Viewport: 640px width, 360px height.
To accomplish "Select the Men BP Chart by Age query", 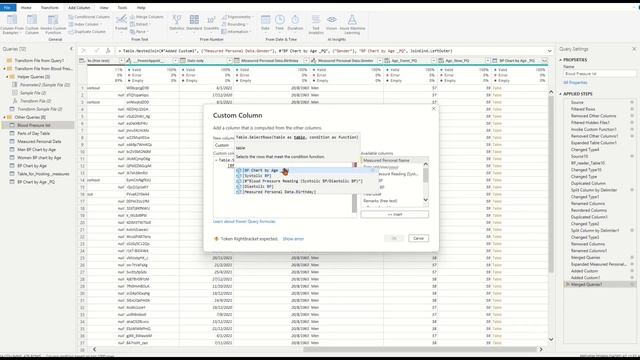I will click(36, 149).
